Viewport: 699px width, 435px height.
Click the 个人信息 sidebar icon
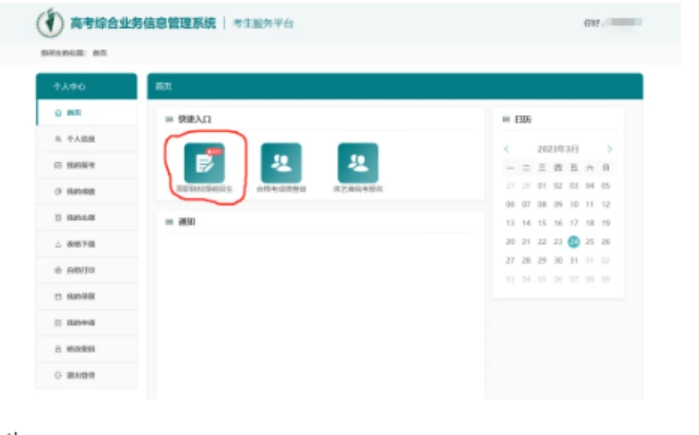(57, 139)
